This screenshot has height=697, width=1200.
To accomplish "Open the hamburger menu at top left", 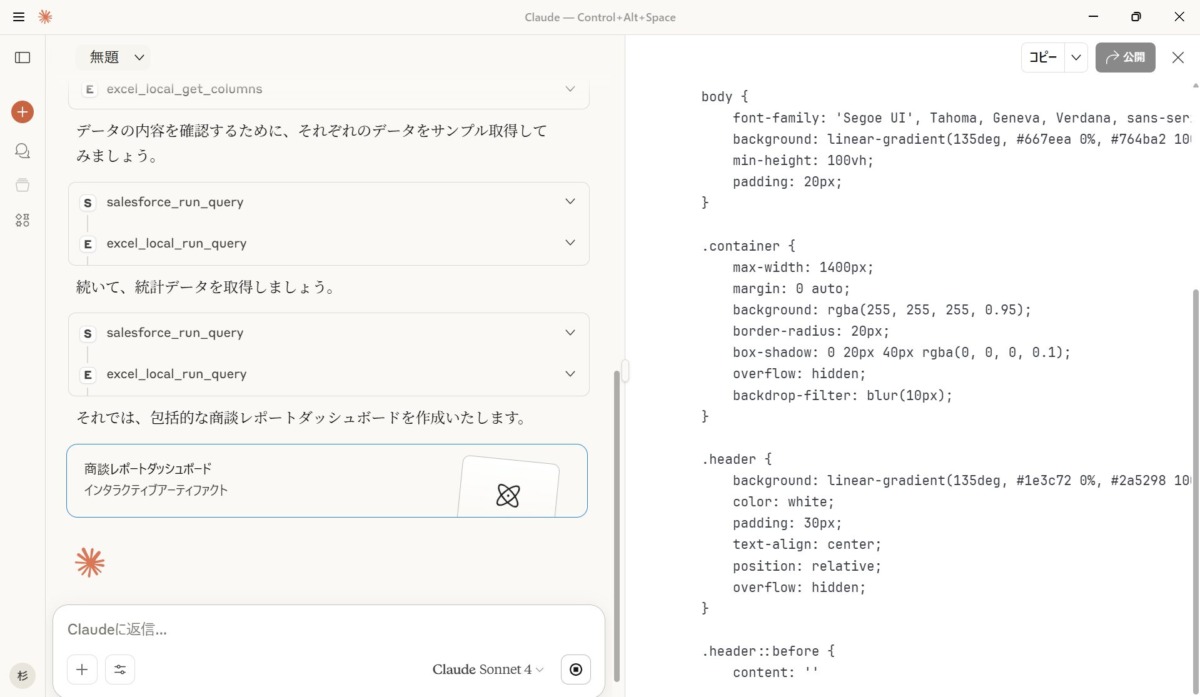I will click(x=18, y=17).
